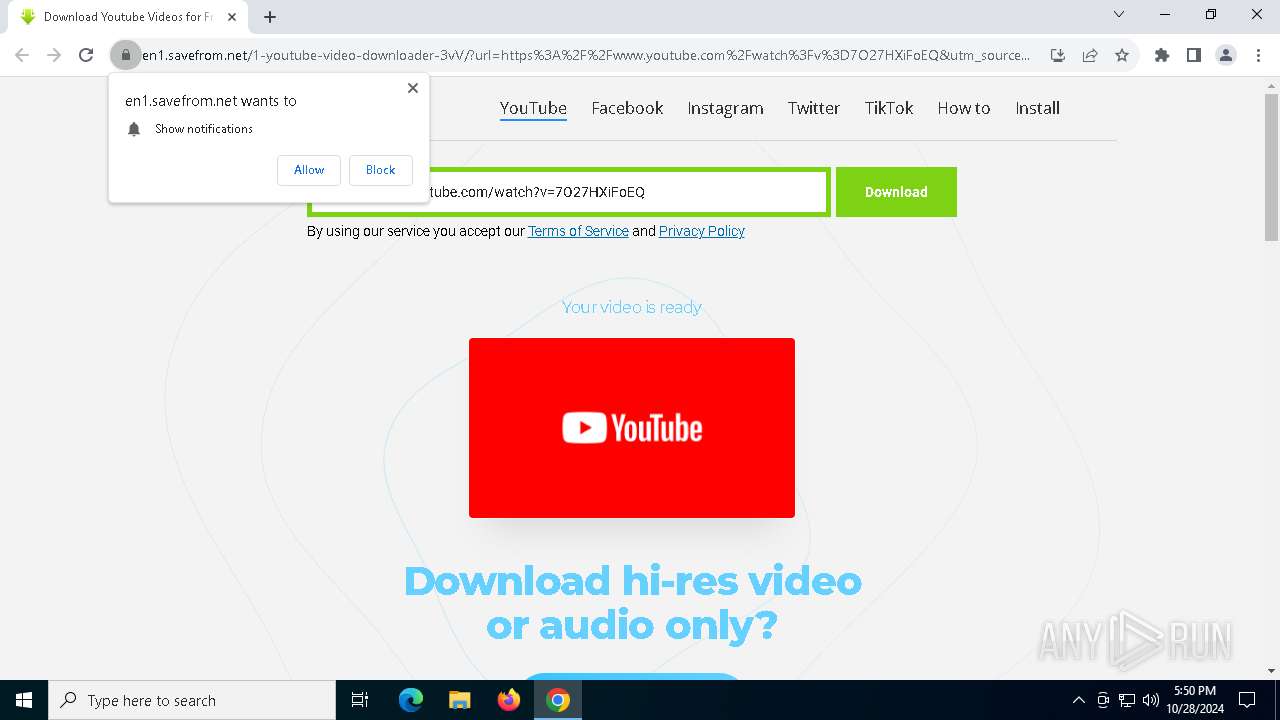Show hidden system tray icons

pyautogui.click(x=1079, y=700)
